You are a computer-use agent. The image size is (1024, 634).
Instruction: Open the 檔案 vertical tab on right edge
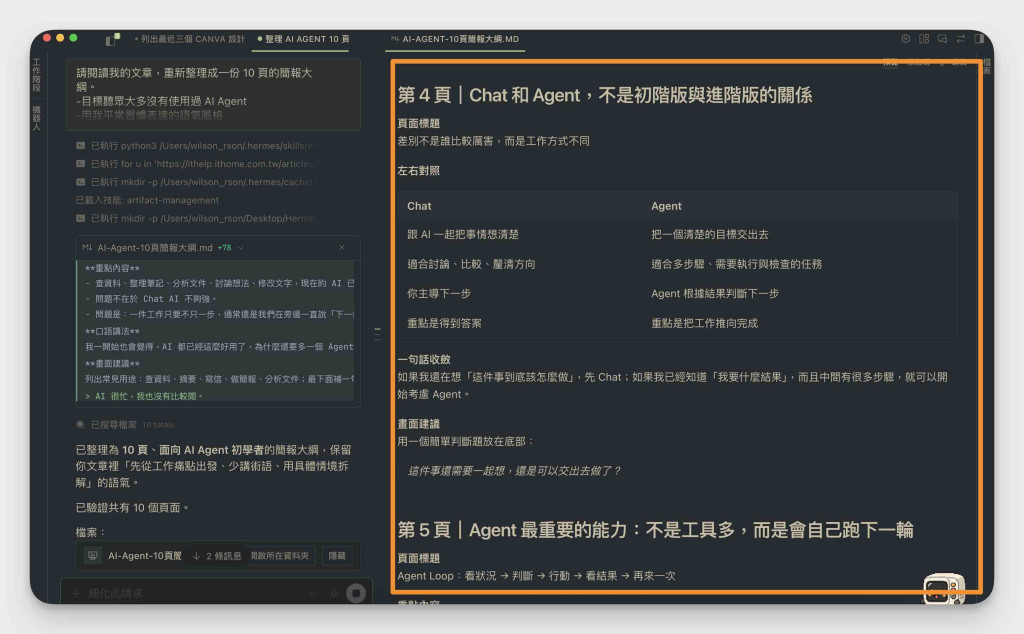click(x=987, y=65)
